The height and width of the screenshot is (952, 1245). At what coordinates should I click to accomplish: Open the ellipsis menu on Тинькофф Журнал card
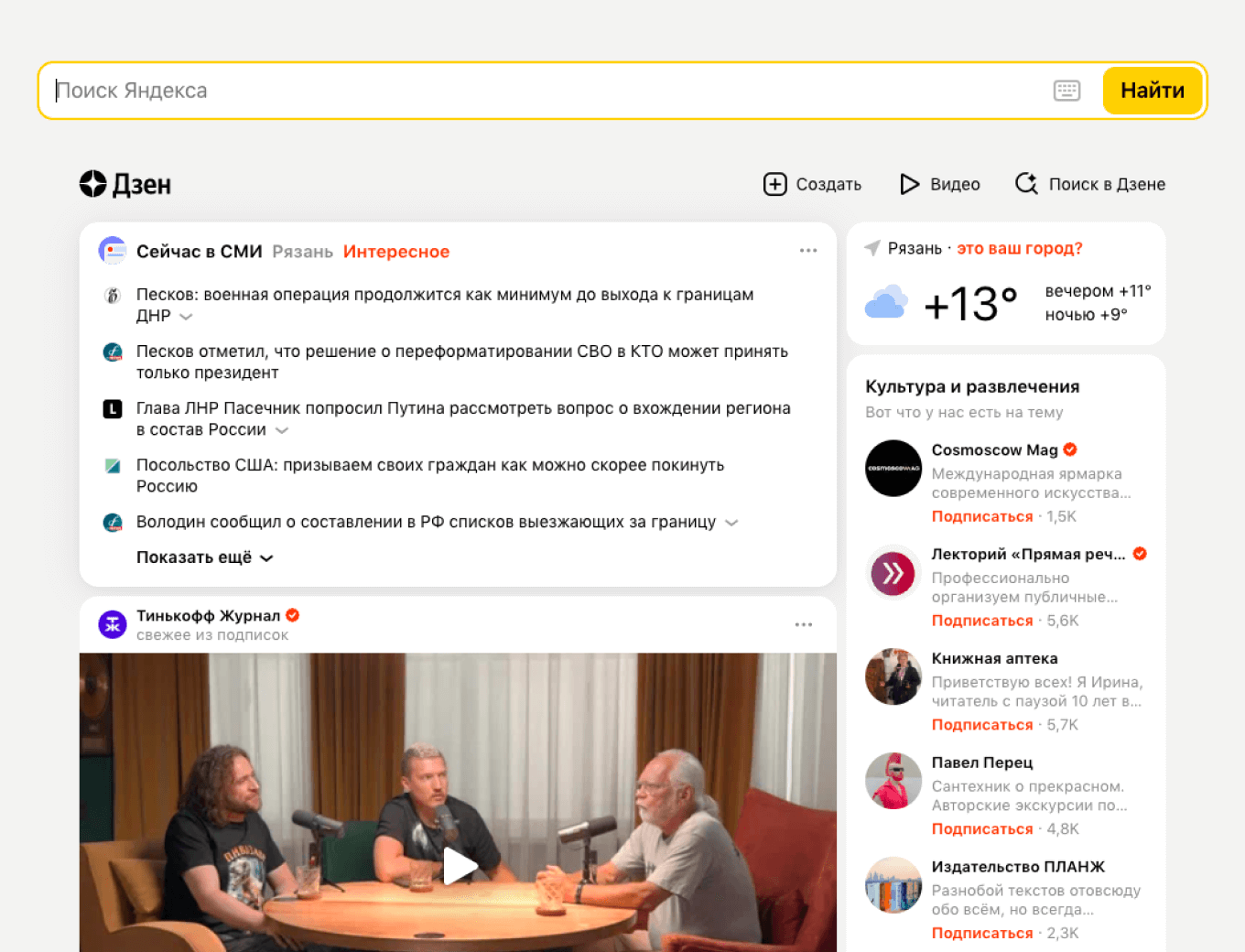click(x=804, y=624)
